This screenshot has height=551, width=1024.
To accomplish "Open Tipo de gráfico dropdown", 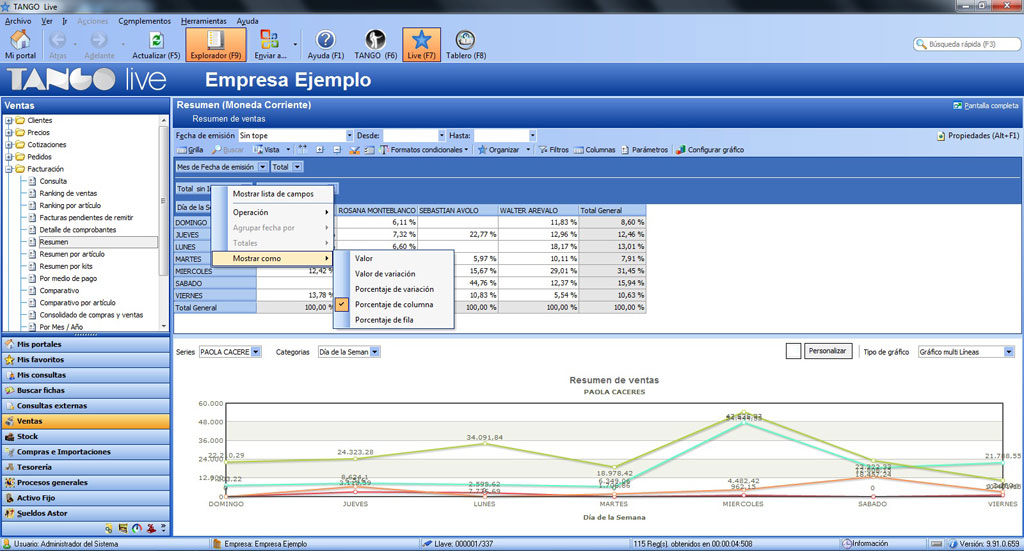I will [1008, 352].
